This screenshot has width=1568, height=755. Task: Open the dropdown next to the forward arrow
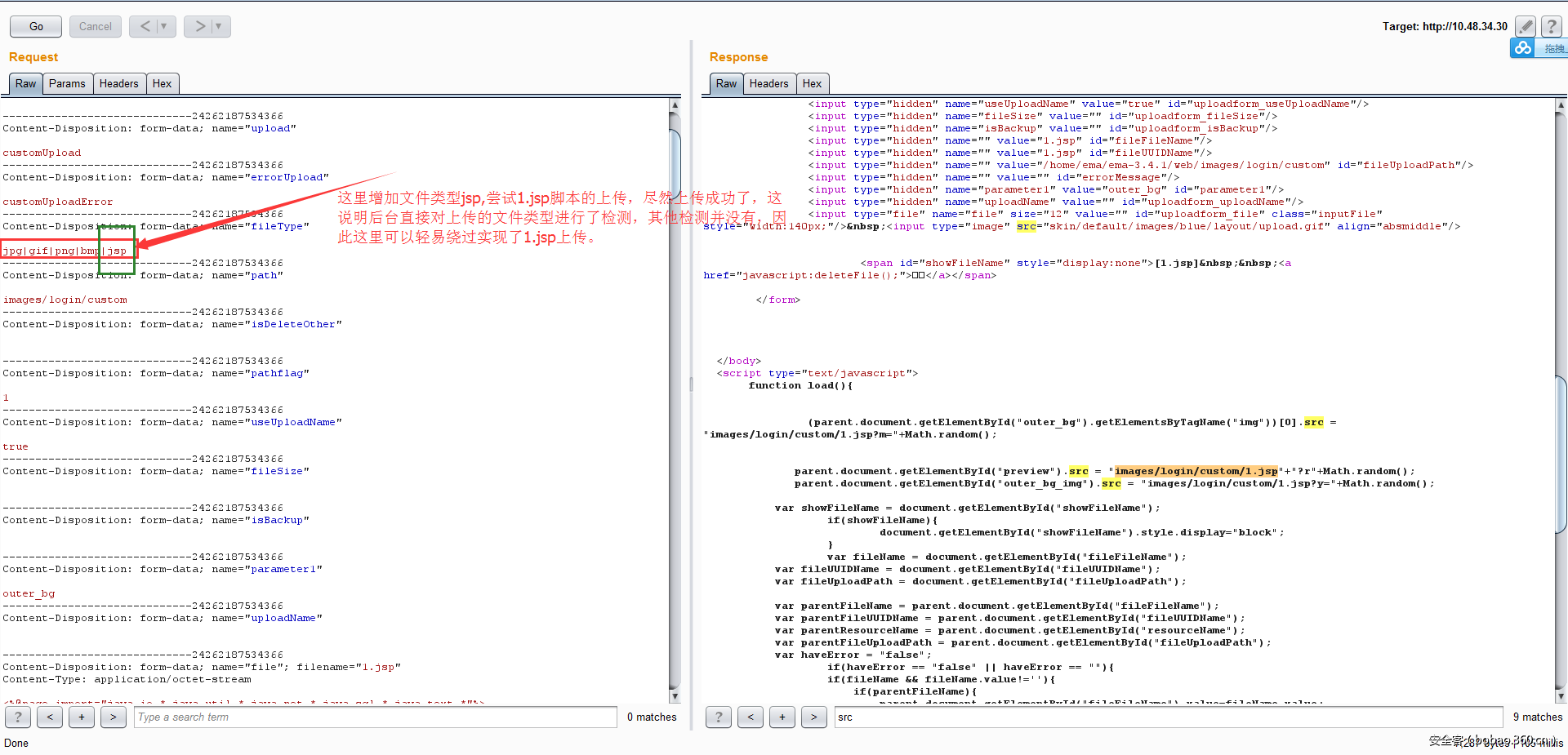[216, 26]
